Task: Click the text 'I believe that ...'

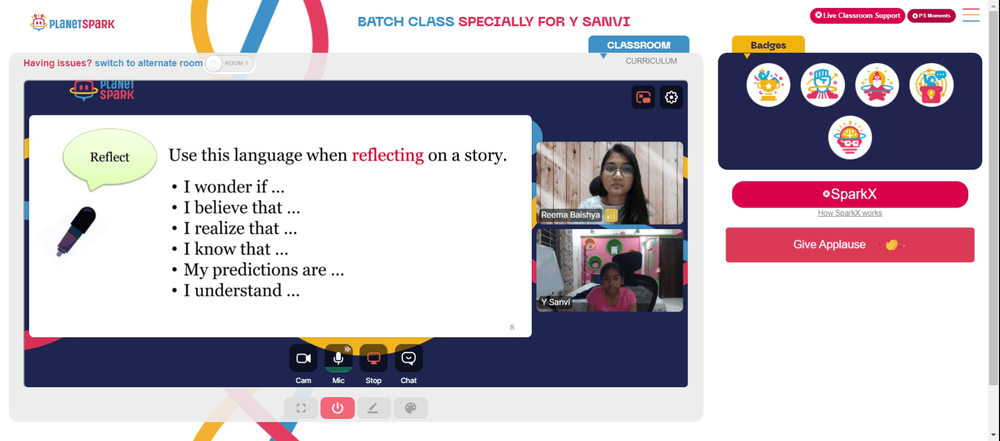Action: point(242,208)
